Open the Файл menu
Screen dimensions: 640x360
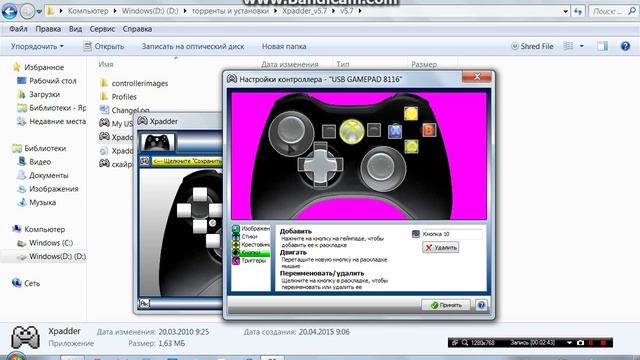tap(18, 29)
